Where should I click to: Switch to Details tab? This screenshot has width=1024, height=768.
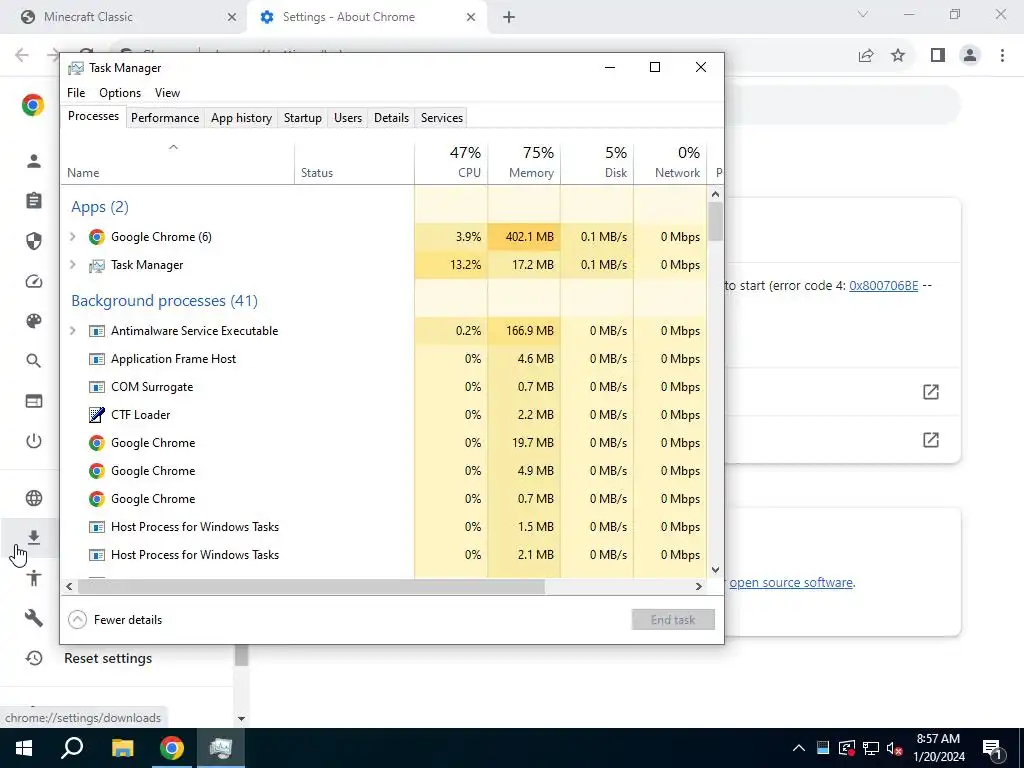click(x=391, y=118)
